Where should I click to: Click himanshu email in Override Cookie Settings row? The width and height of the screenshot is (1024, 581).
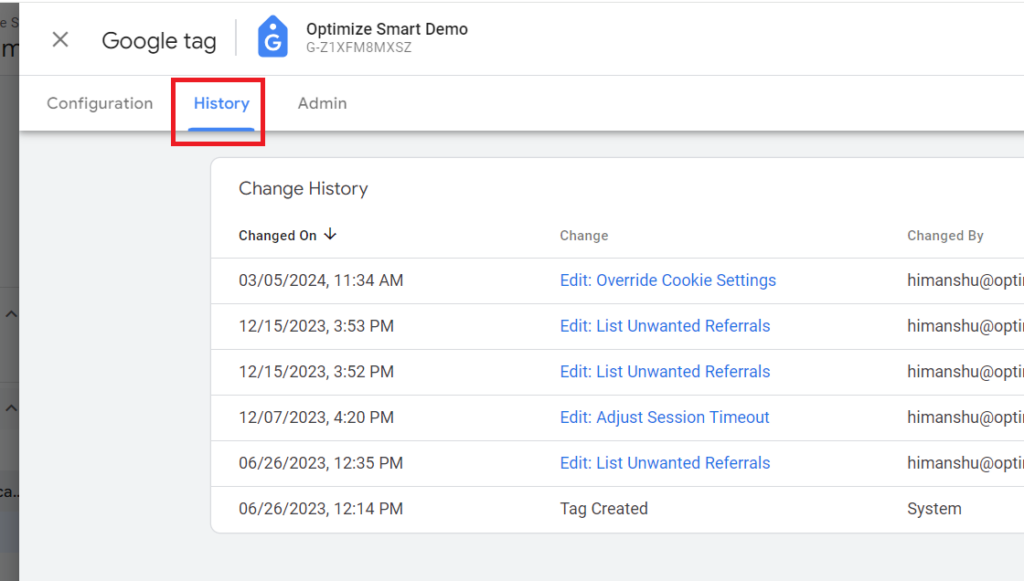point(965,280)
